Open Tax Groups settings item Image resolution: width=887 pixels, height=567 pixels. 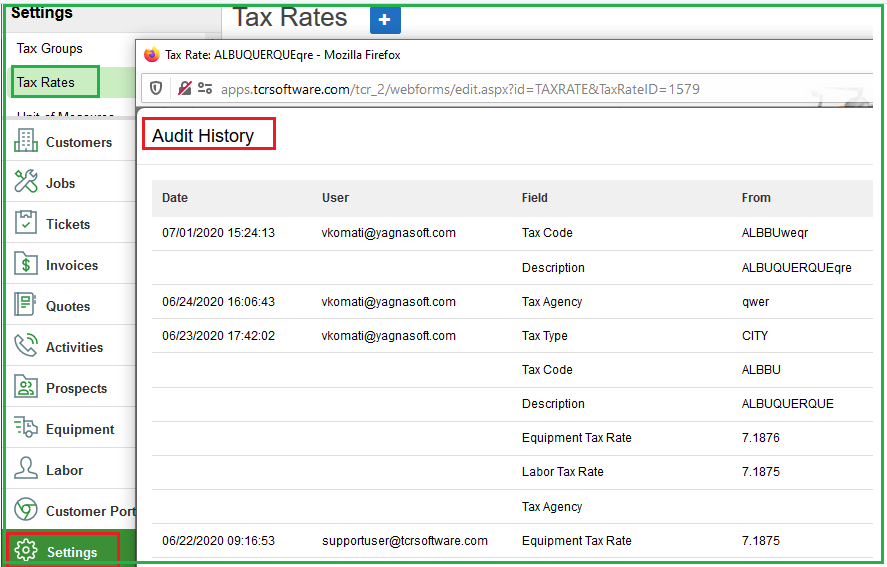[50, 48]
